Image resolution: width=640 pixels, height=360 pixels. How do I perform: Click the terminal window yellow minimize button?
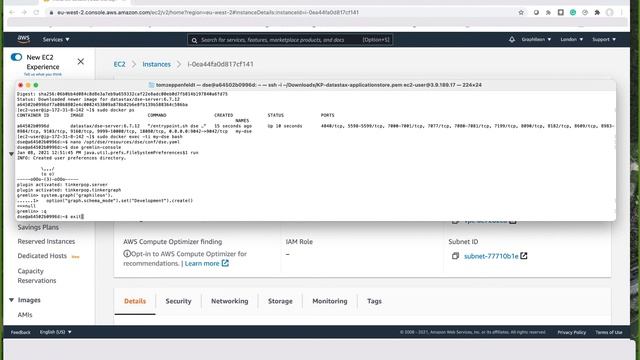point(28,85)
